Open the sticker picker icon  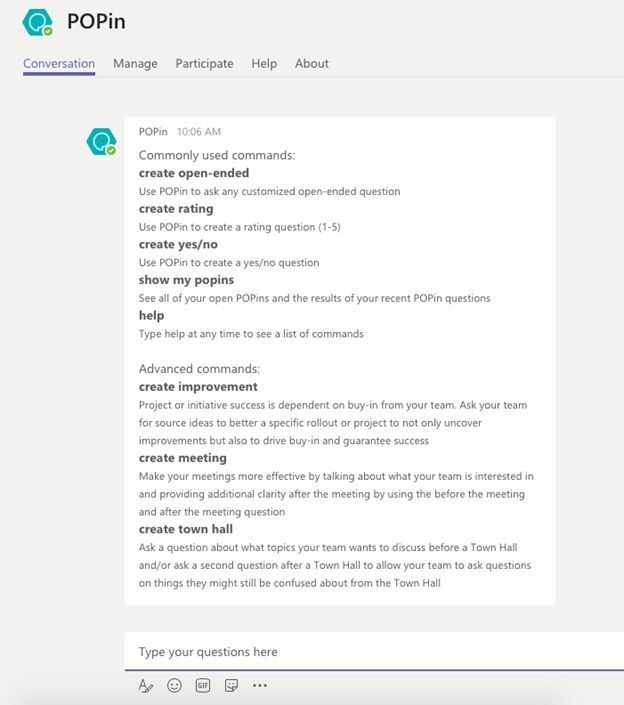tap(232, 686)
